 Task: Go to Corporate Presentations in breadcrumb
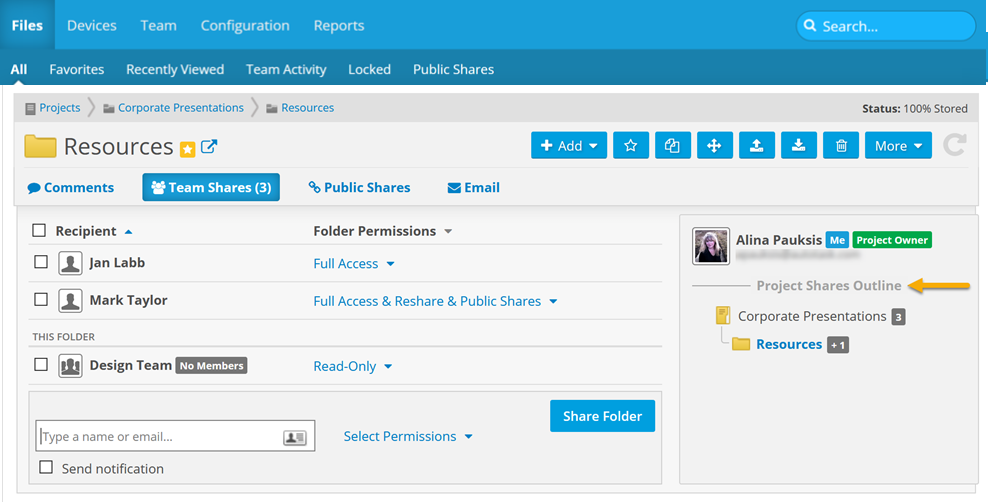[x=180, y=108]
